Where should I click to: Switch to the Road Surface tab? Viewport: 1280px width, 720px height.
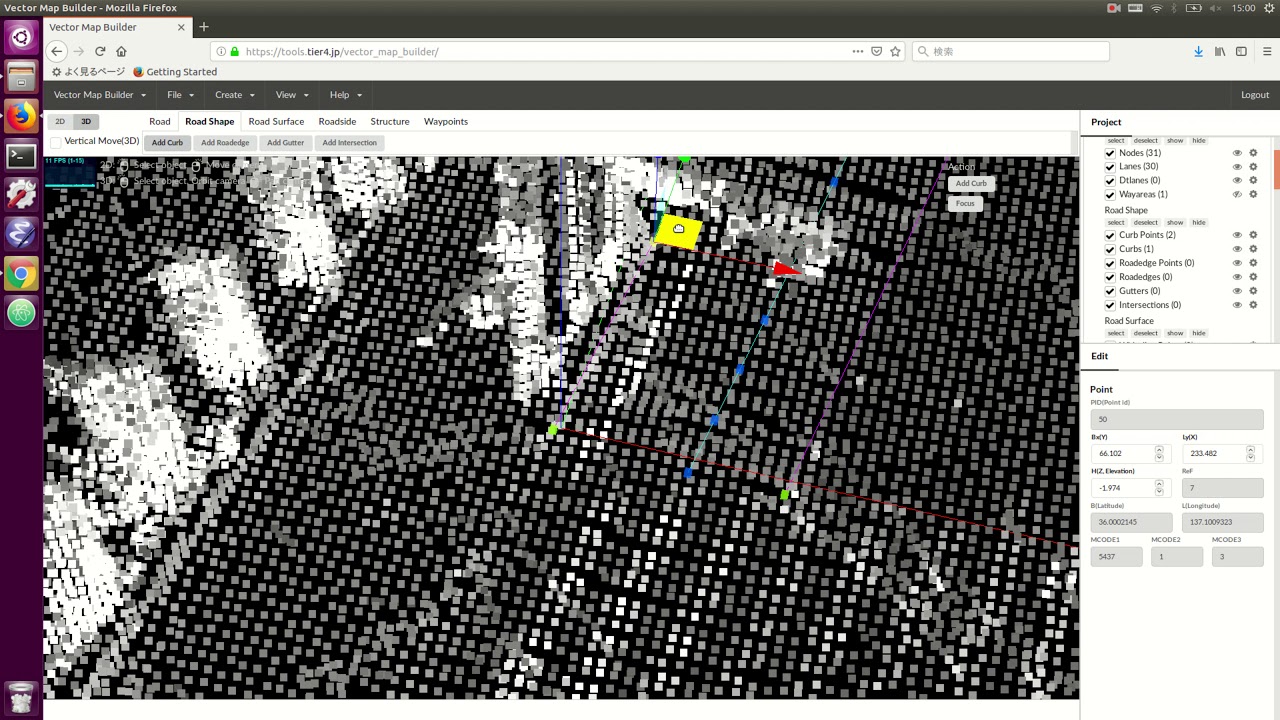(x=276, y=122)
